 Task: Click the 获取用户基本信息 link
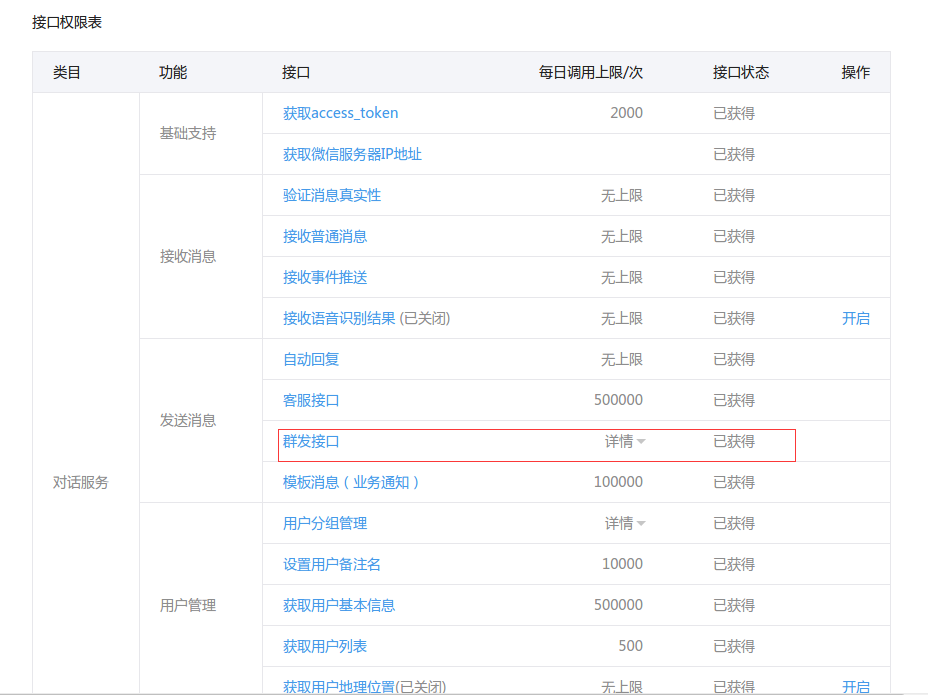339,605
